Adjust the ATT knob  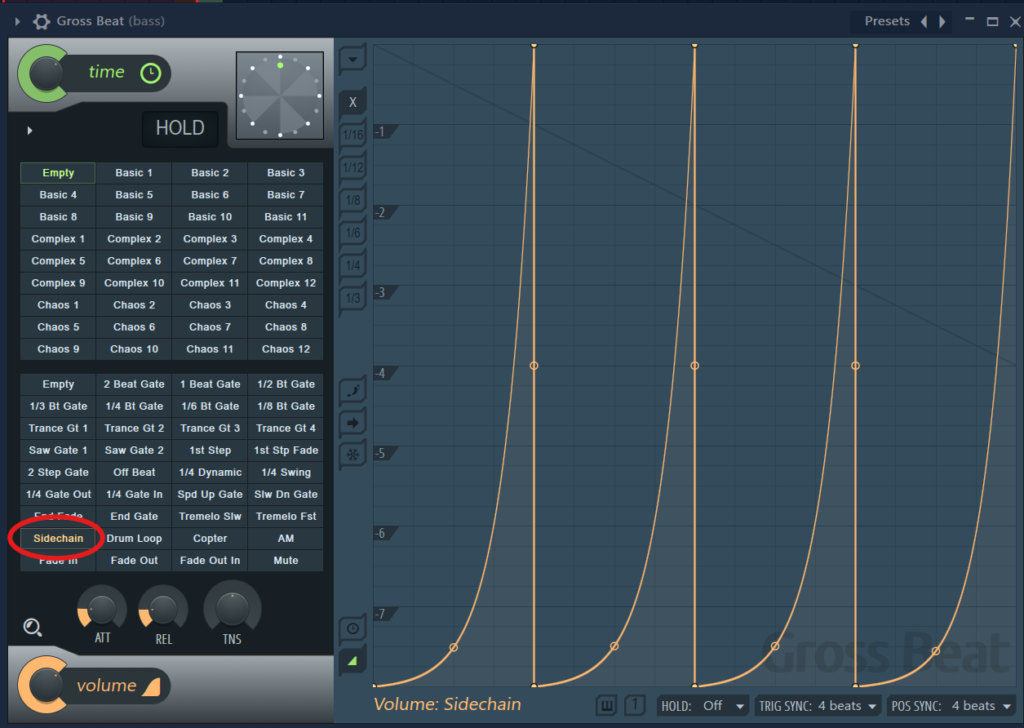pyautogui.click(x=101, y=610)
